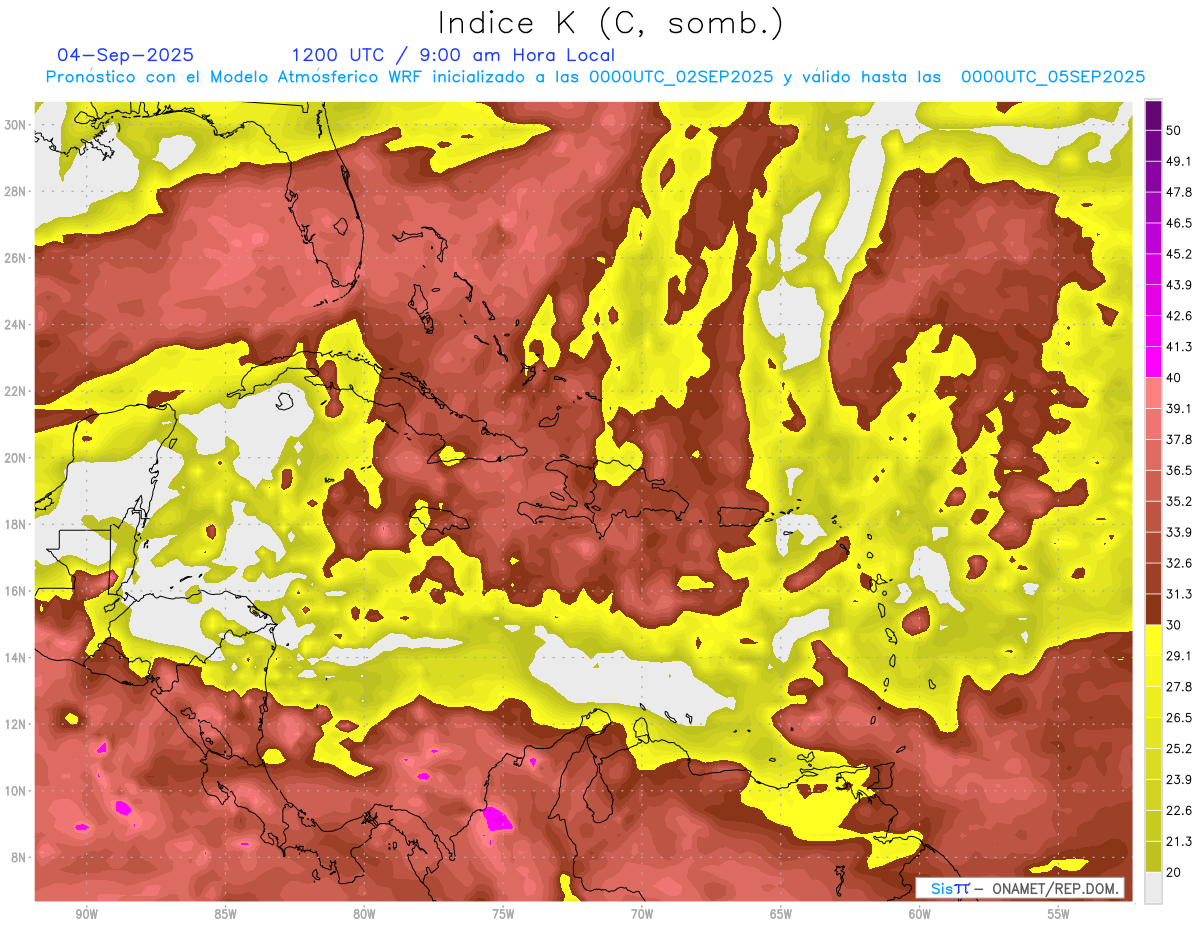Click the colorbar value '32.6'
This screenshot has width=1200, height=927.
click(x=1178, y=563)
